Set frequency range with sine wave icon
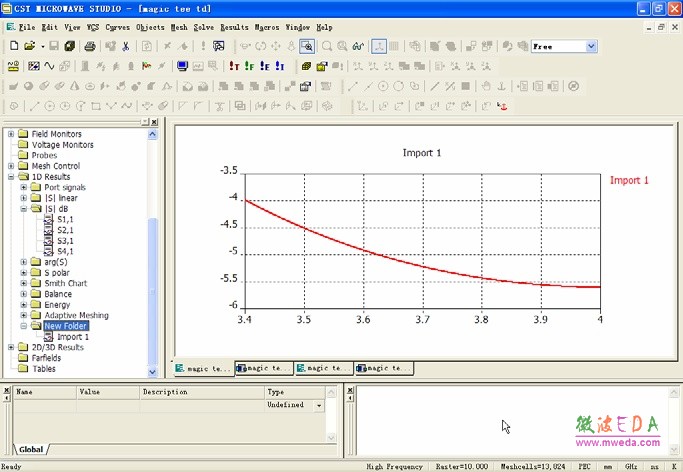 click(49, 66)
